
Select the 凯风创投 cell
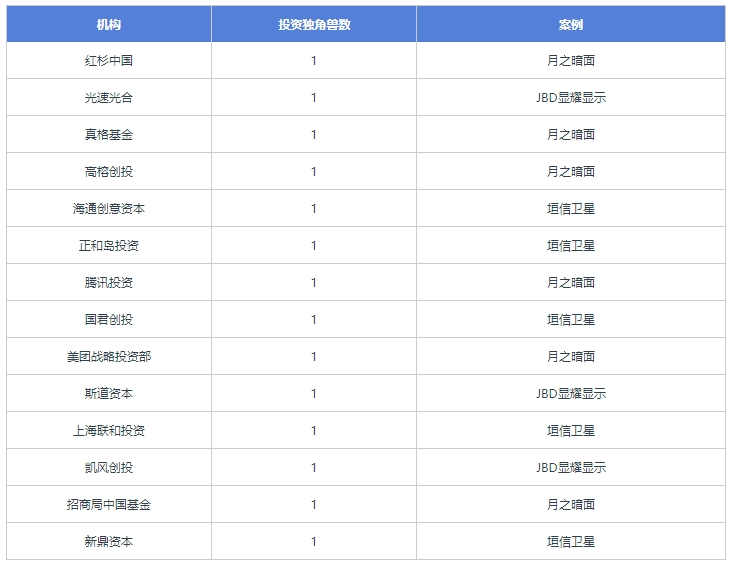pyautogui.click(x=109, y=467)
